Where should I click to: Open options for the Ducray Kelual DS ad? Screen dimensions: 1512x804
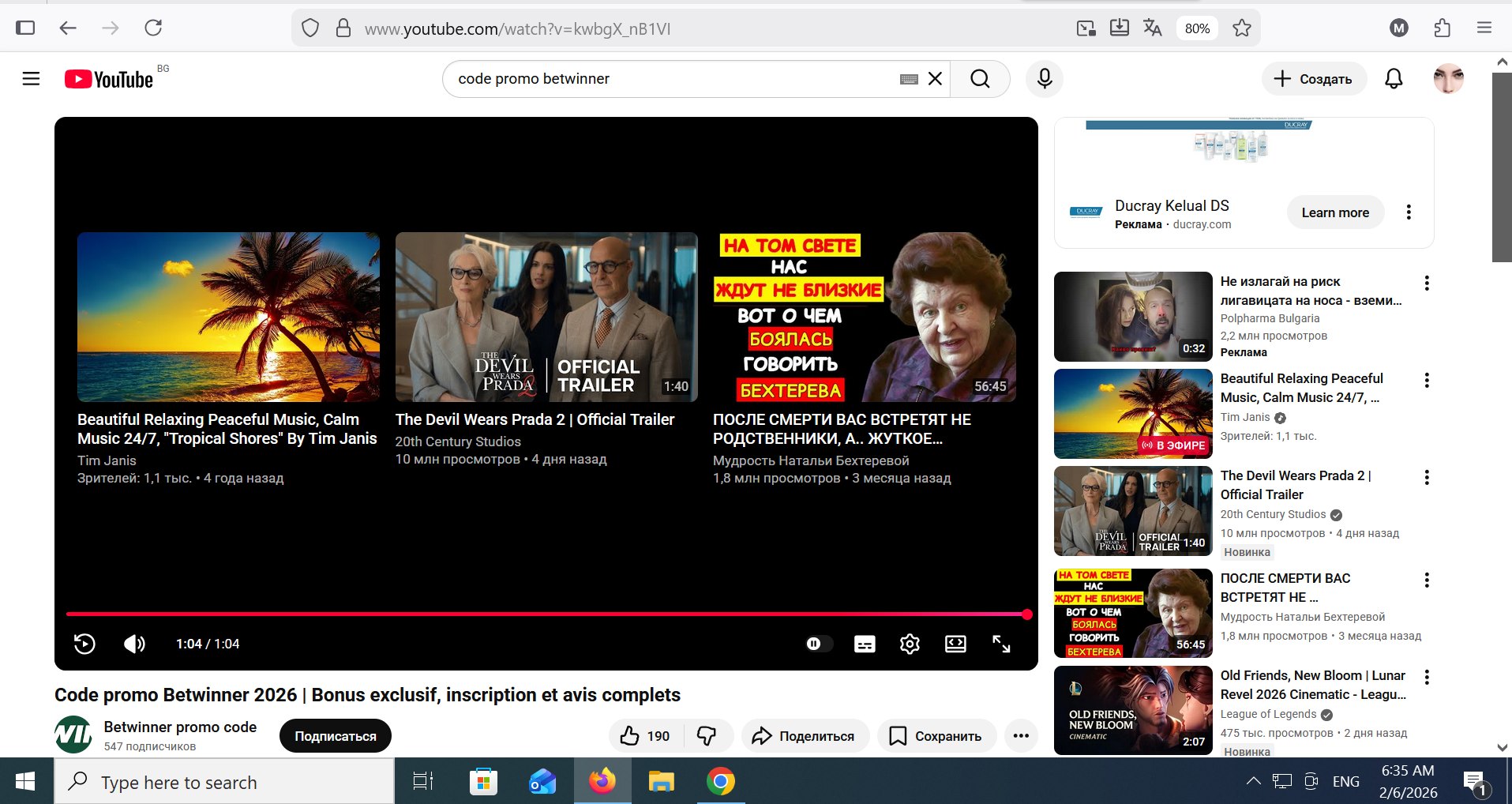[x=1409, y=212]
